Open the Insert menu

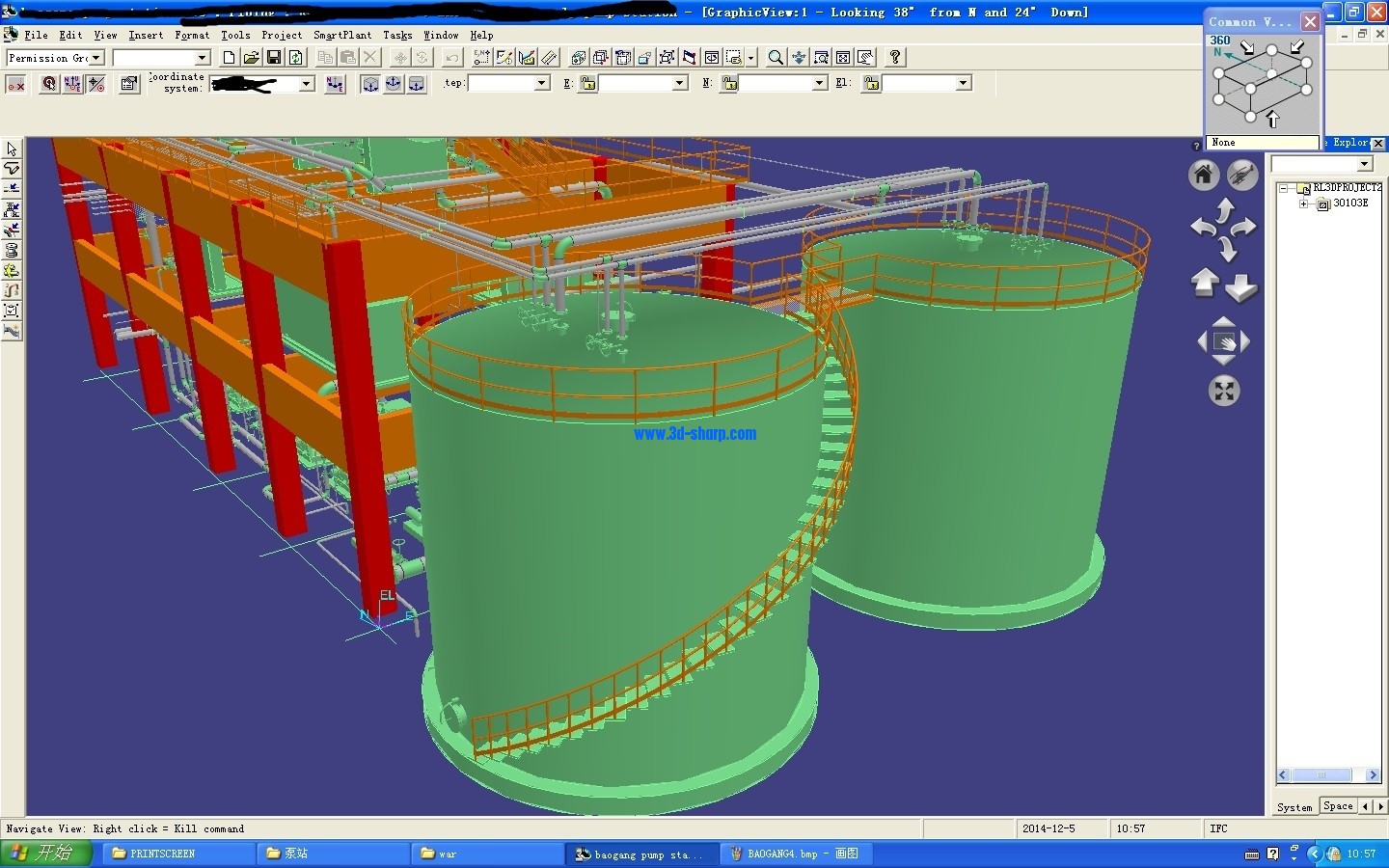click(x=146, y=35)
